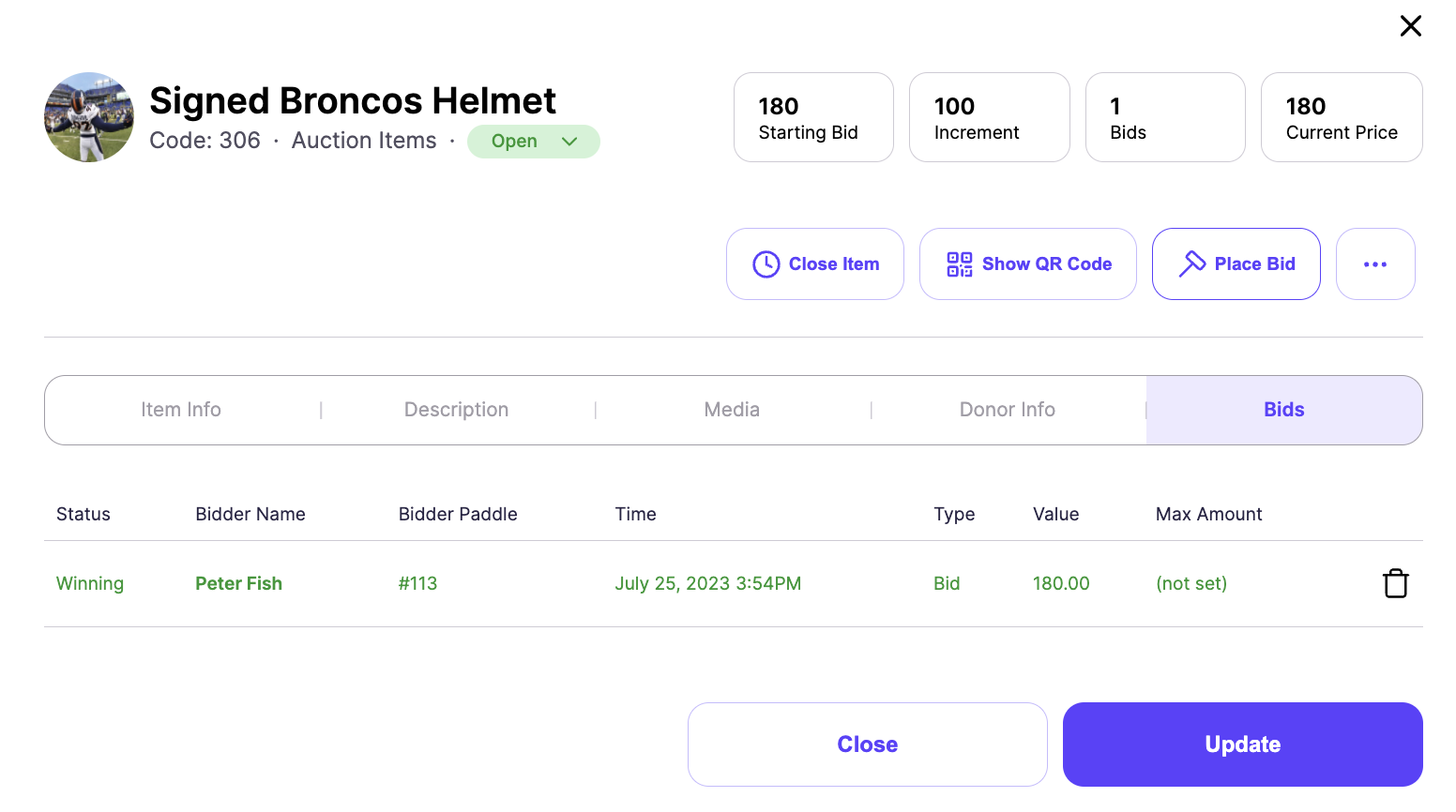Dismiss the dialog with the X icon
This screenshot has width=1456, height=812.
1410,26
